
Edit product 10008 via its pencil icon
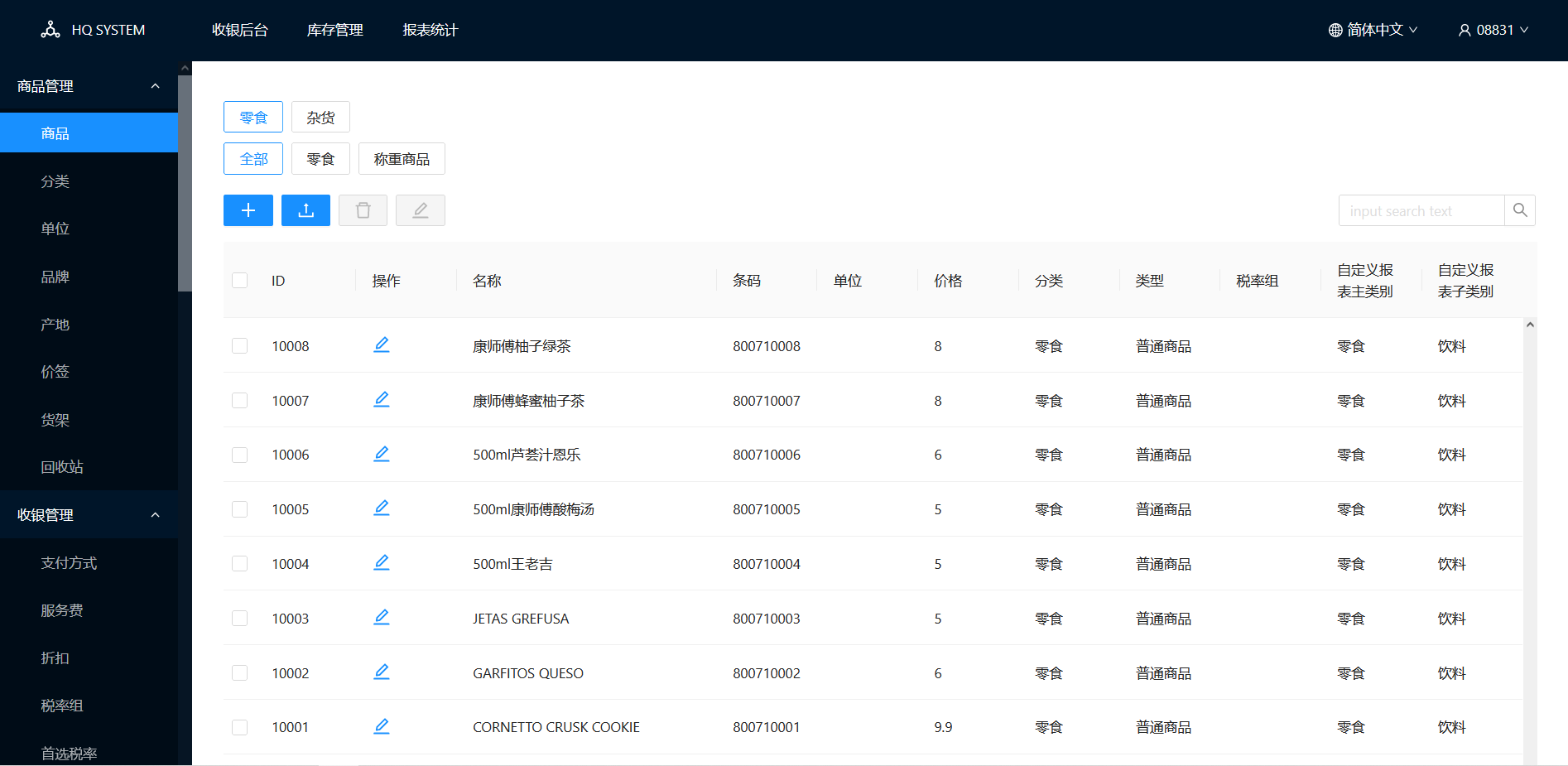(x=382, y=344)
